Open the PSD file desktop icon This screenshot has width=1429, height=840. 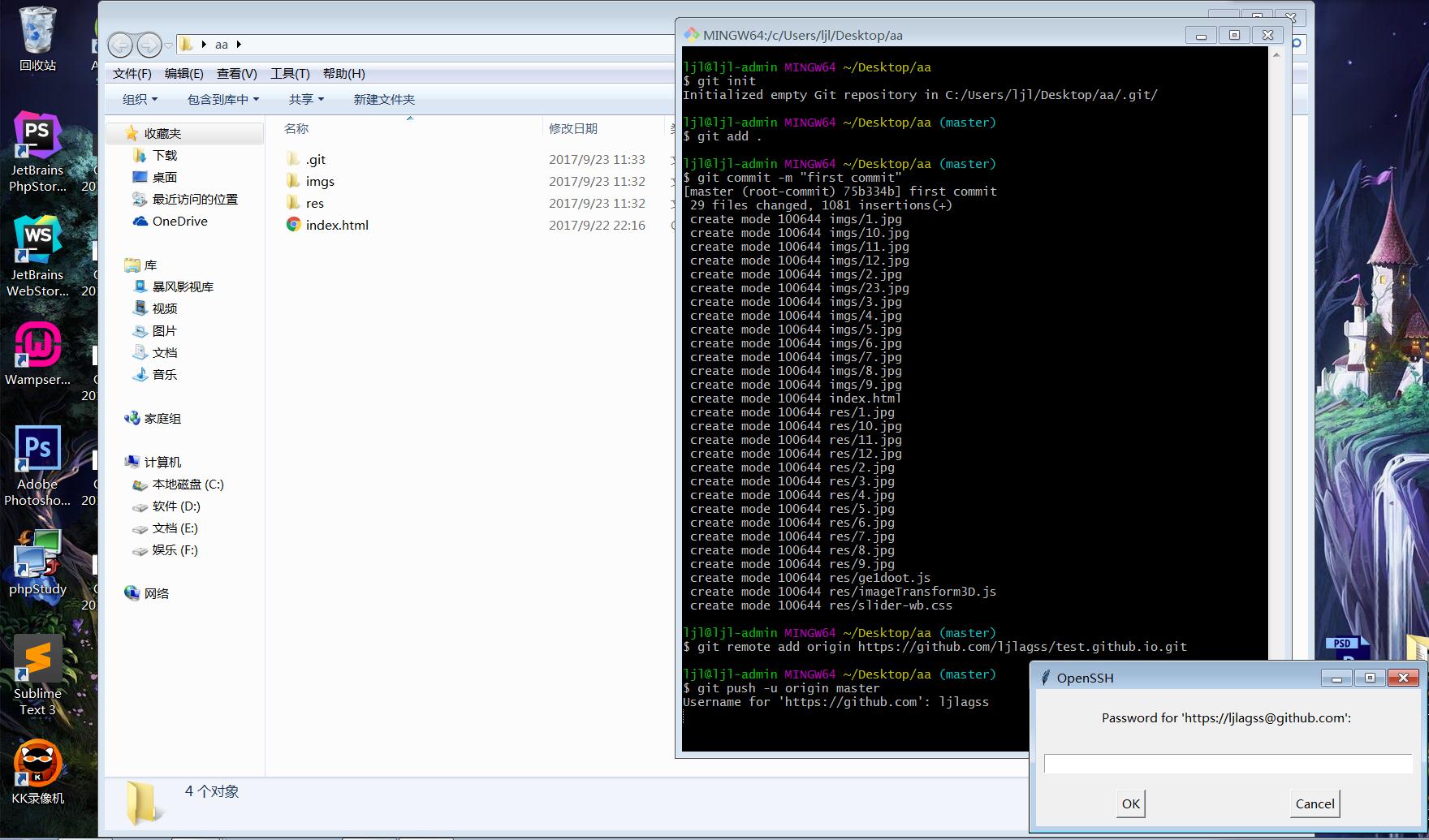[1348, 648]
